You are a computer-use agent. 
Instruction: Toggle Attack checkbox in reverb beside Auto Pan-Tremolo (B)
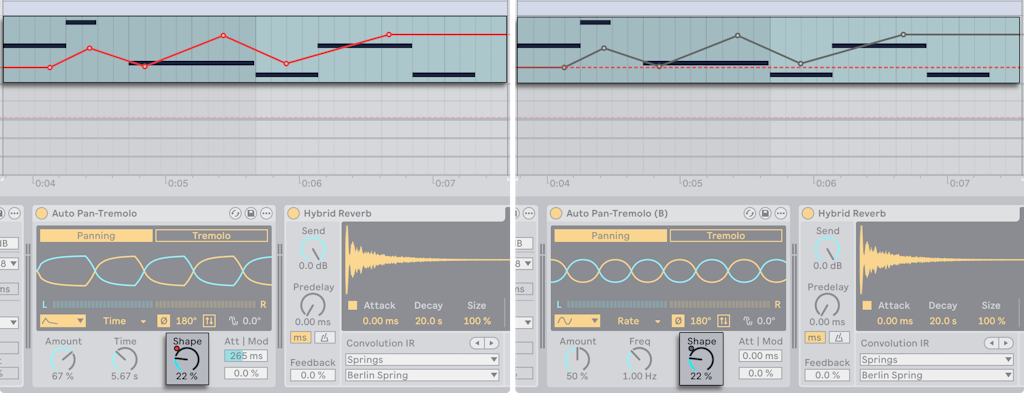click(x=867, y=306)
